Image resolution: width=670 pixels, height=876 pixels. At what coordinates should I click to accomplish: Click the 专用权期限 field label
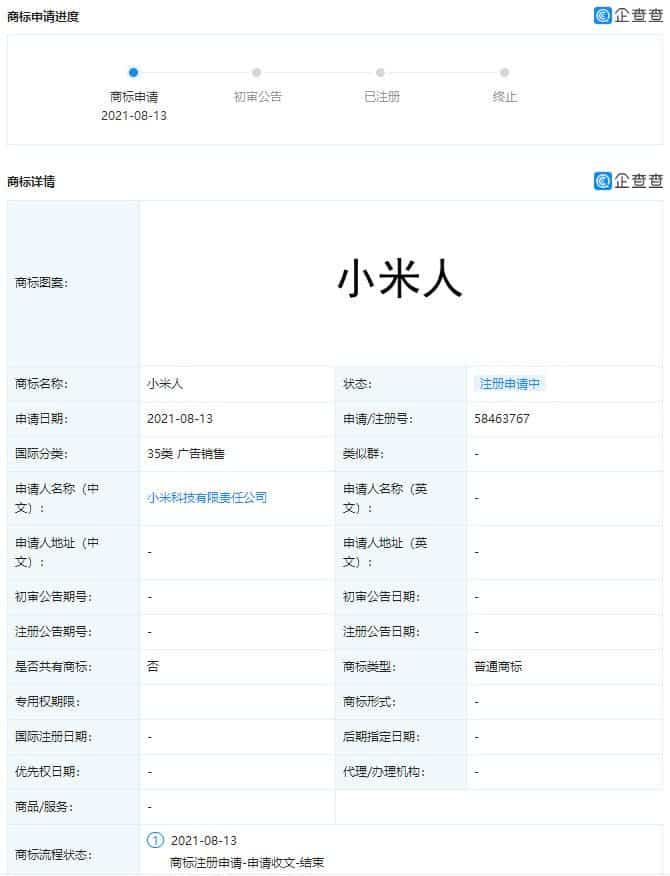click(47, 702)
